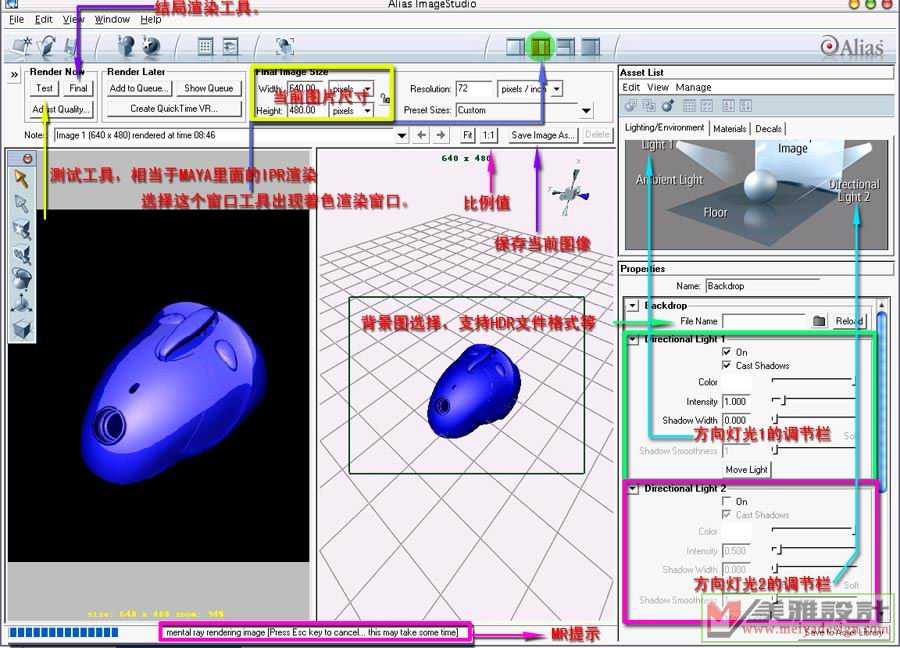Select the arrow pick tool in viewport palette
This screenshot has height=648, width=900.
tap(21, 178)
